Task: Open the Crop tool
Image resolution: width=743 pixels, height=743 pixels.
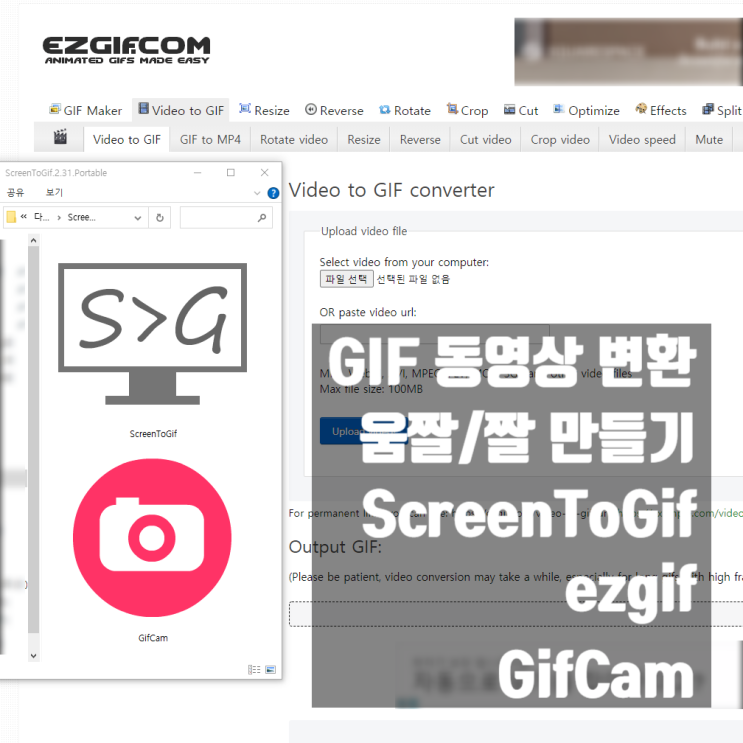Action: tap(468, 110)
